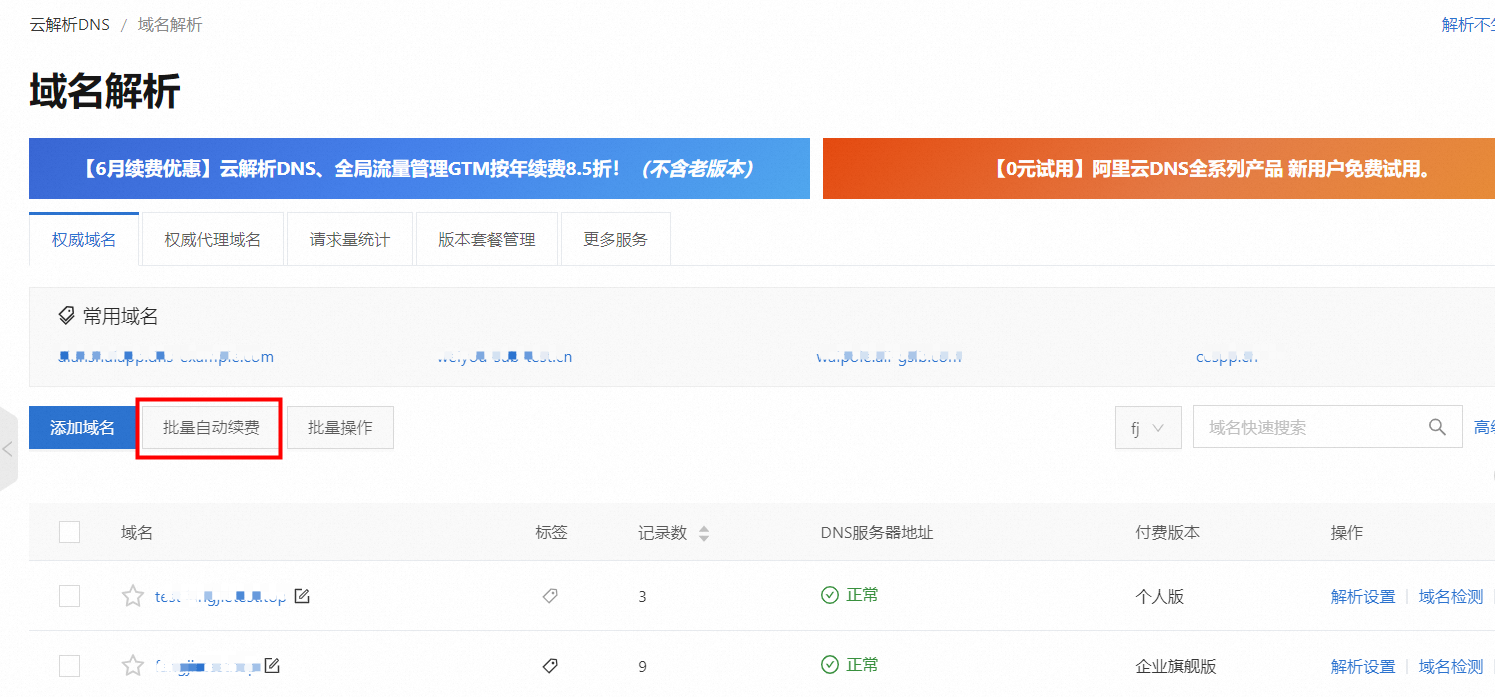Click the 域名解析 breadcrumb item
1495x697 pixels.
tap(170, 25)
